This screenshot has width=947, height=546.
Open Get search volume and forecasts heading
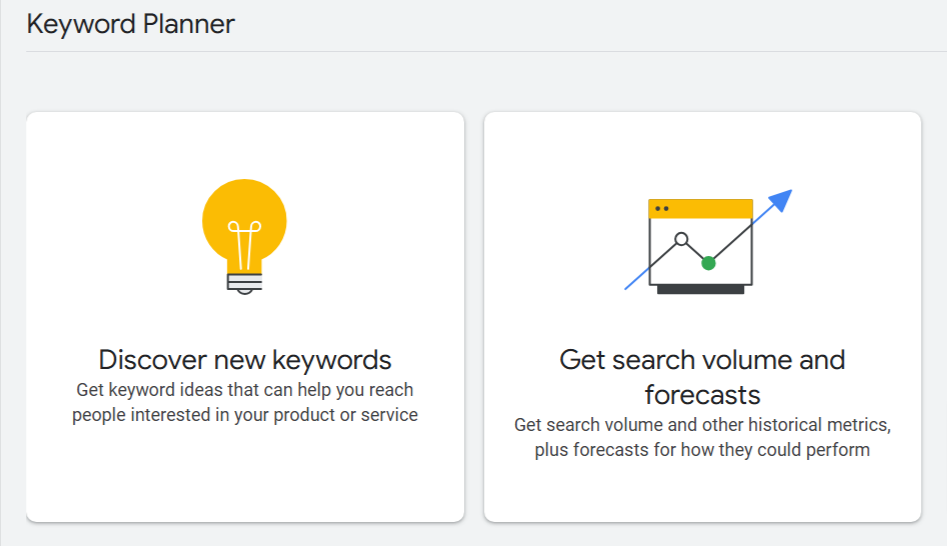(x=702, y=377)
